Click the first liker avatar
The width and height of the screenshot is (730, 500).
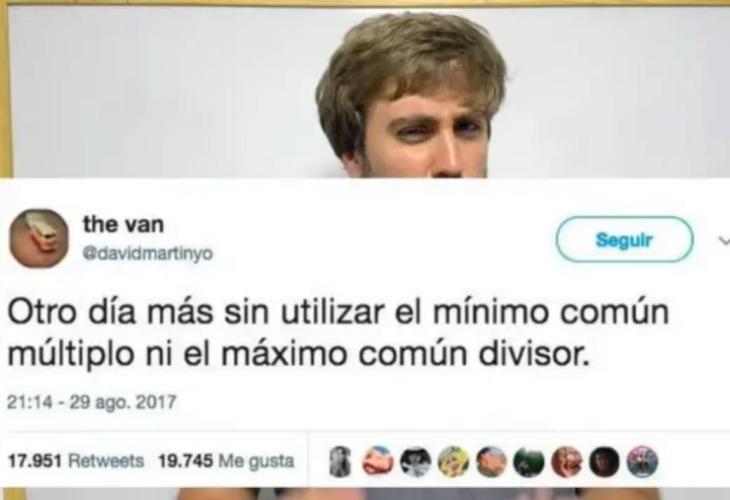(339, 461)
